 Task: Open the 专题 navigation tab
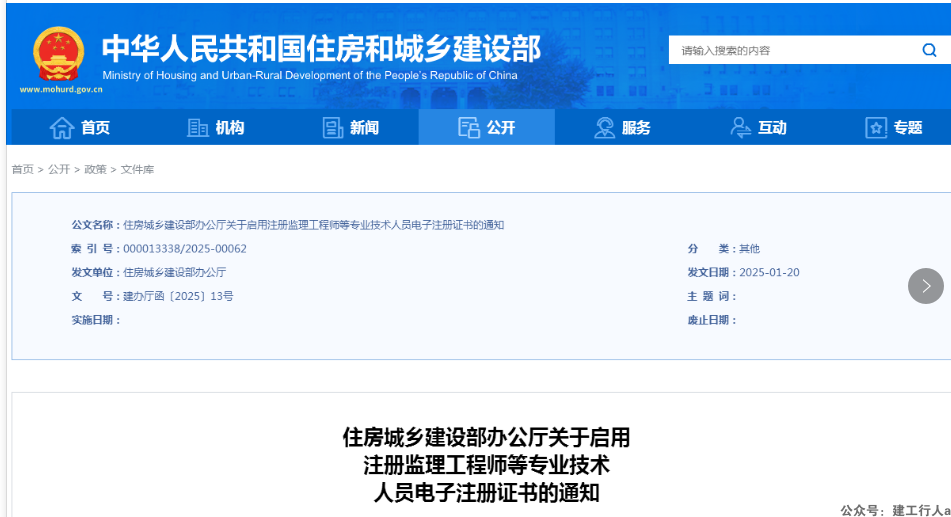coord(894,127)
